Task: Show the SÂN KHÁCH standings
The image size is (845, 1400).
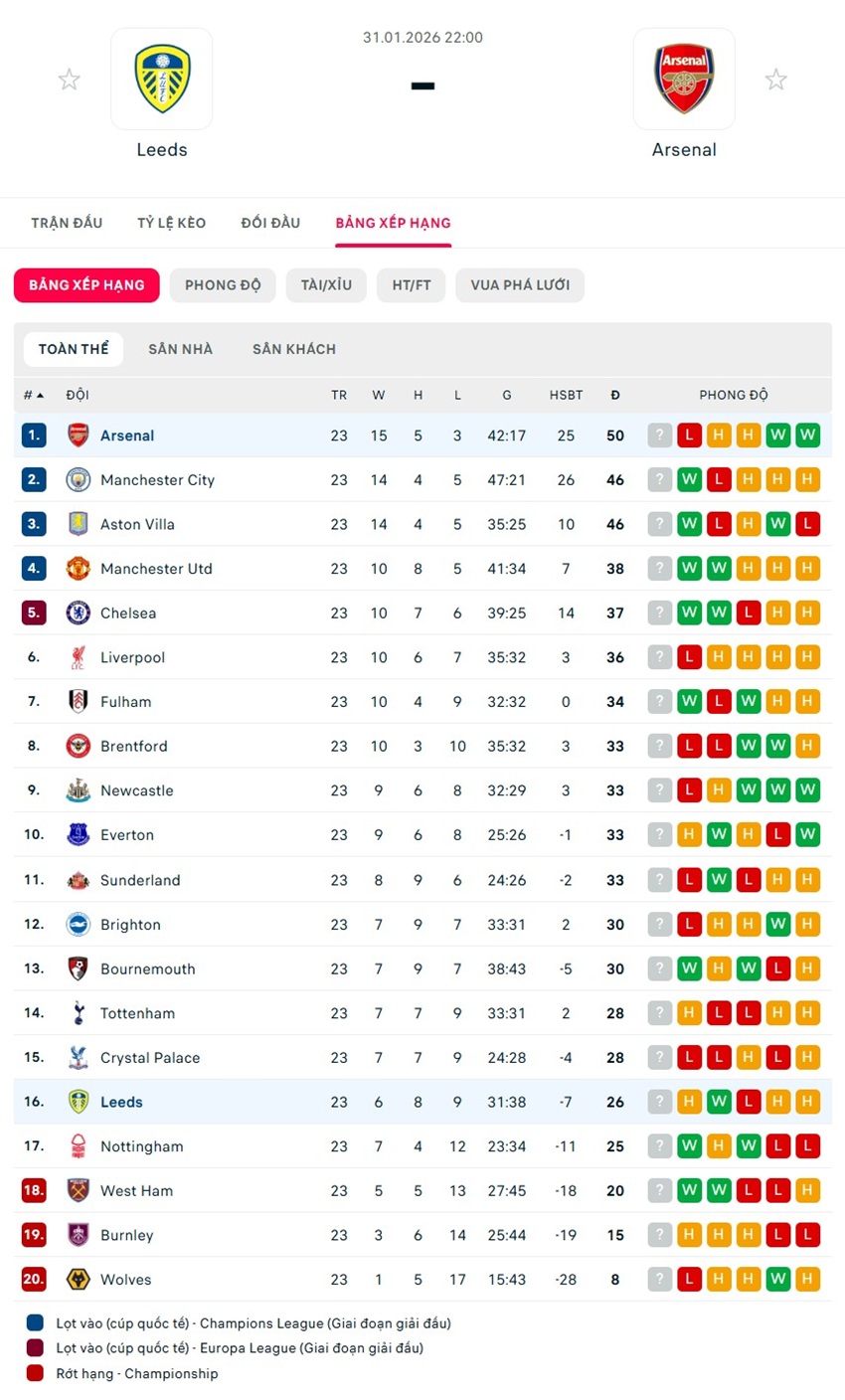Action: 294,349
